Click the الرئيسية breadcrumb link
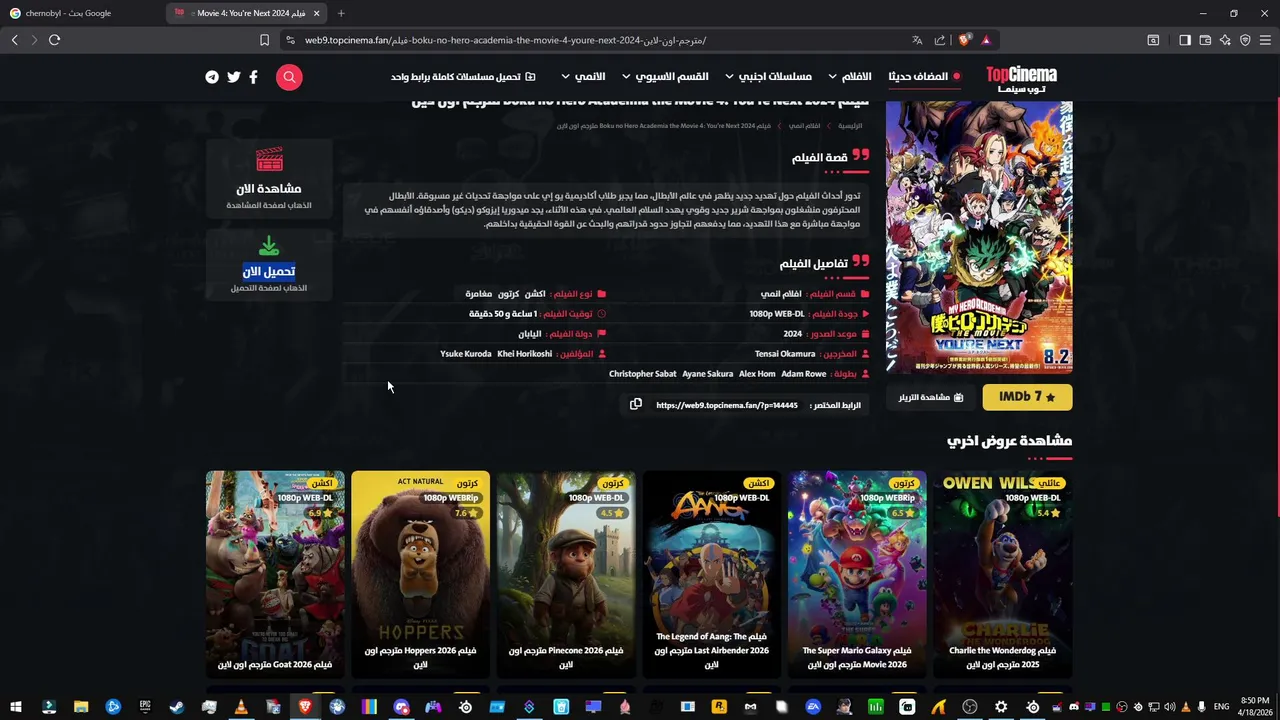Viewport: 1280px width, 720px height. pyautogui.click(x=850, y=126)
